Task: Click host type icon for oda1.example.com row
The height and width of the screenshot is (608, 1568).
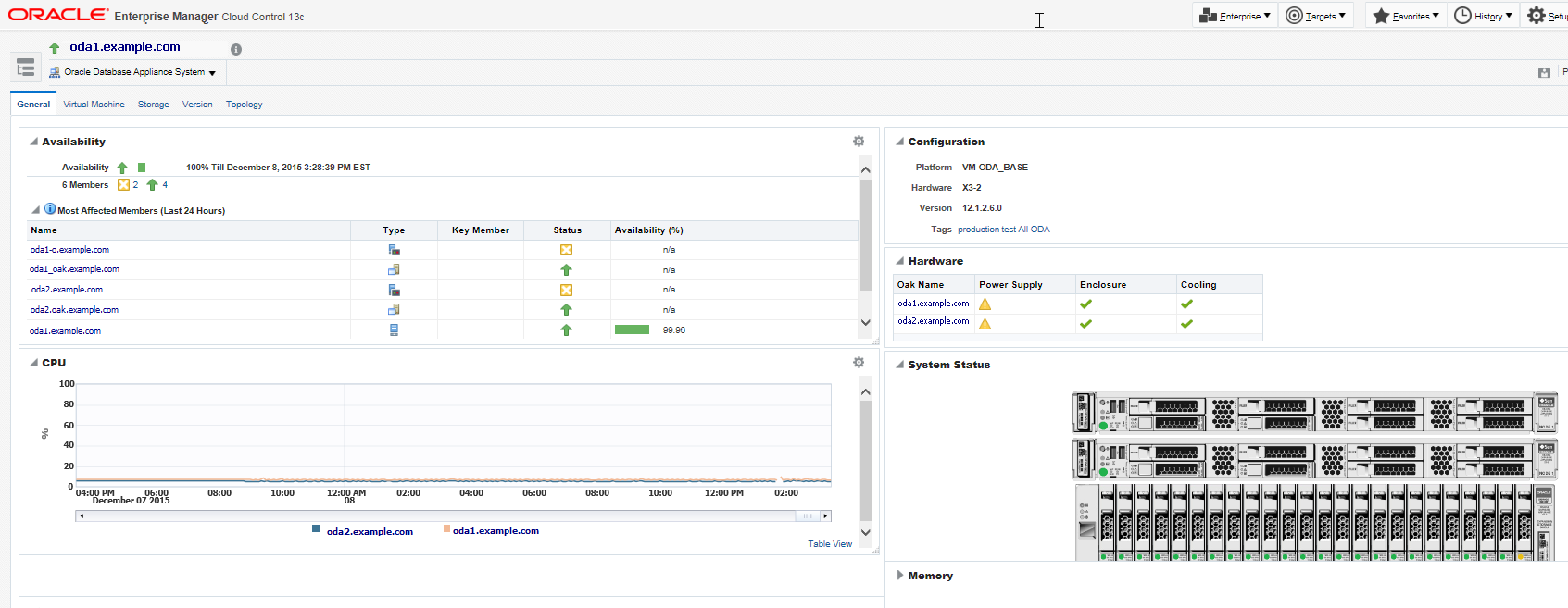Action: [394, 329]
